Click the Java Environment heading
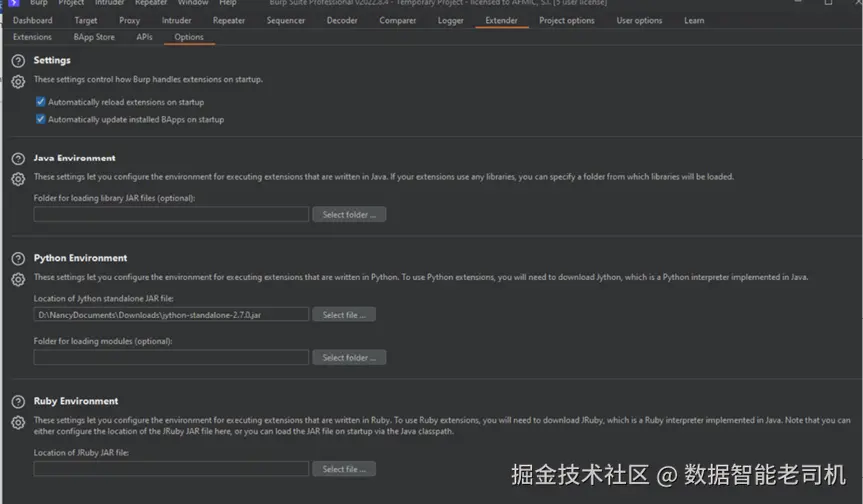Image resolution: width=863 pixels, height=504 pixels. [74, 158]
